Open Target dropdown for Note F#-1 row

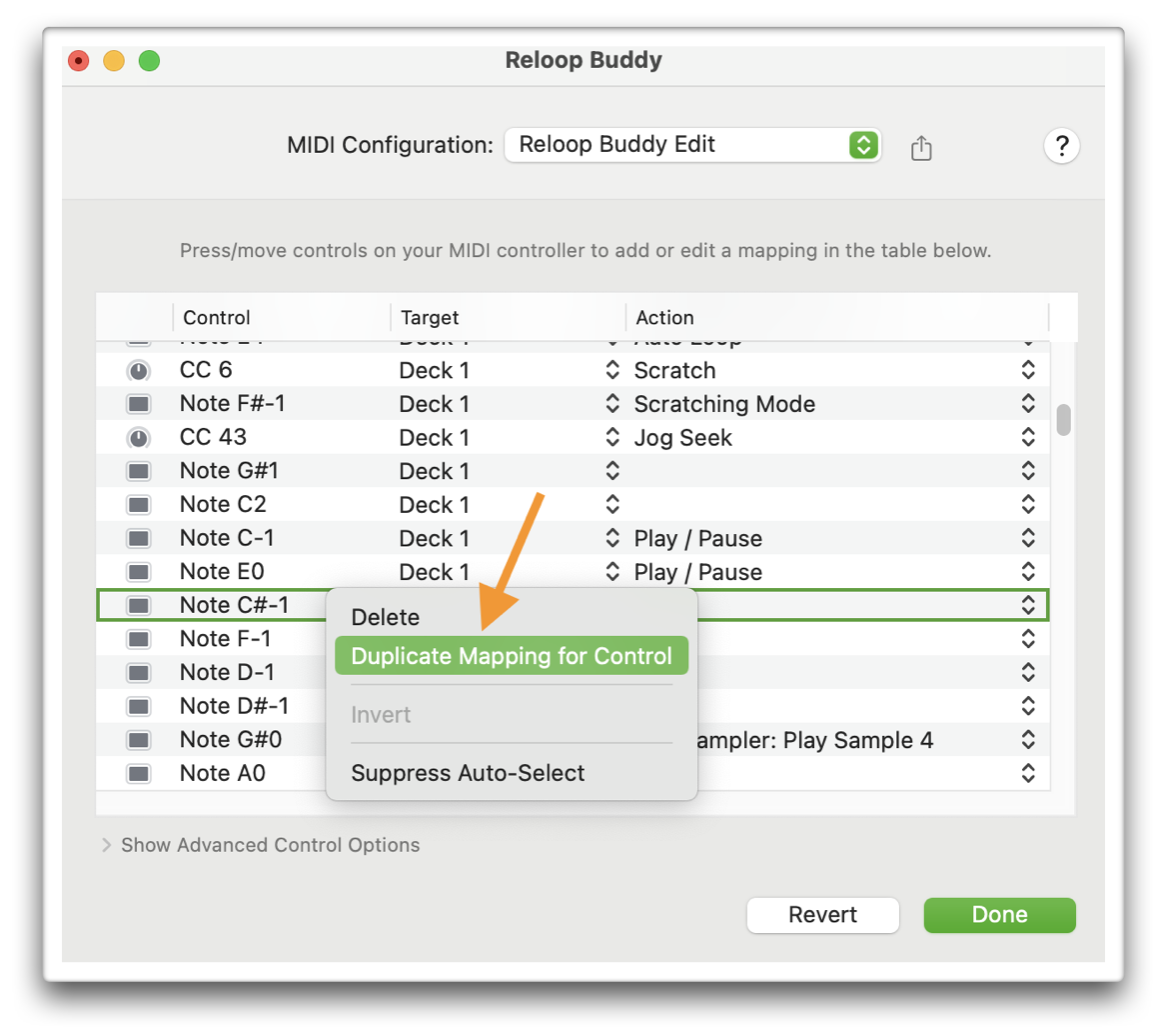(612, 403)
